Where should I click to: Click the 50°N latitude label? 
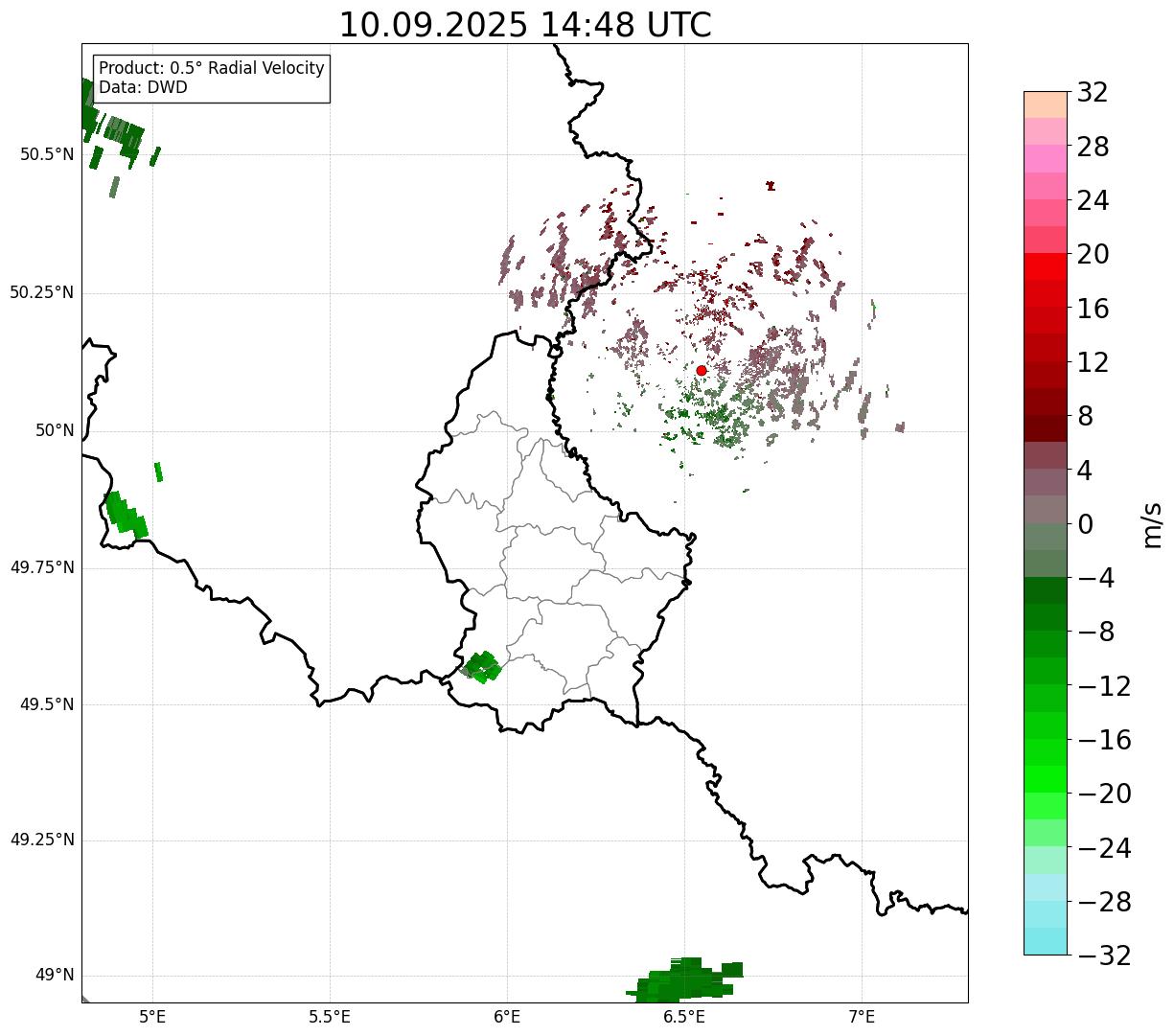[x=56, y=430]
